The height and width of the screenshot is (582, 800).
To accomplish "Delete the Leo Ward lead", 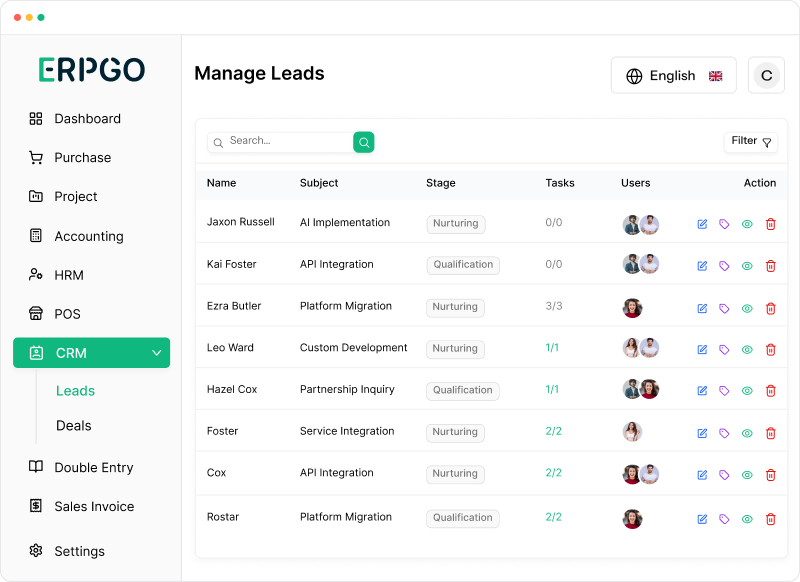I will [x=770, y=349].
